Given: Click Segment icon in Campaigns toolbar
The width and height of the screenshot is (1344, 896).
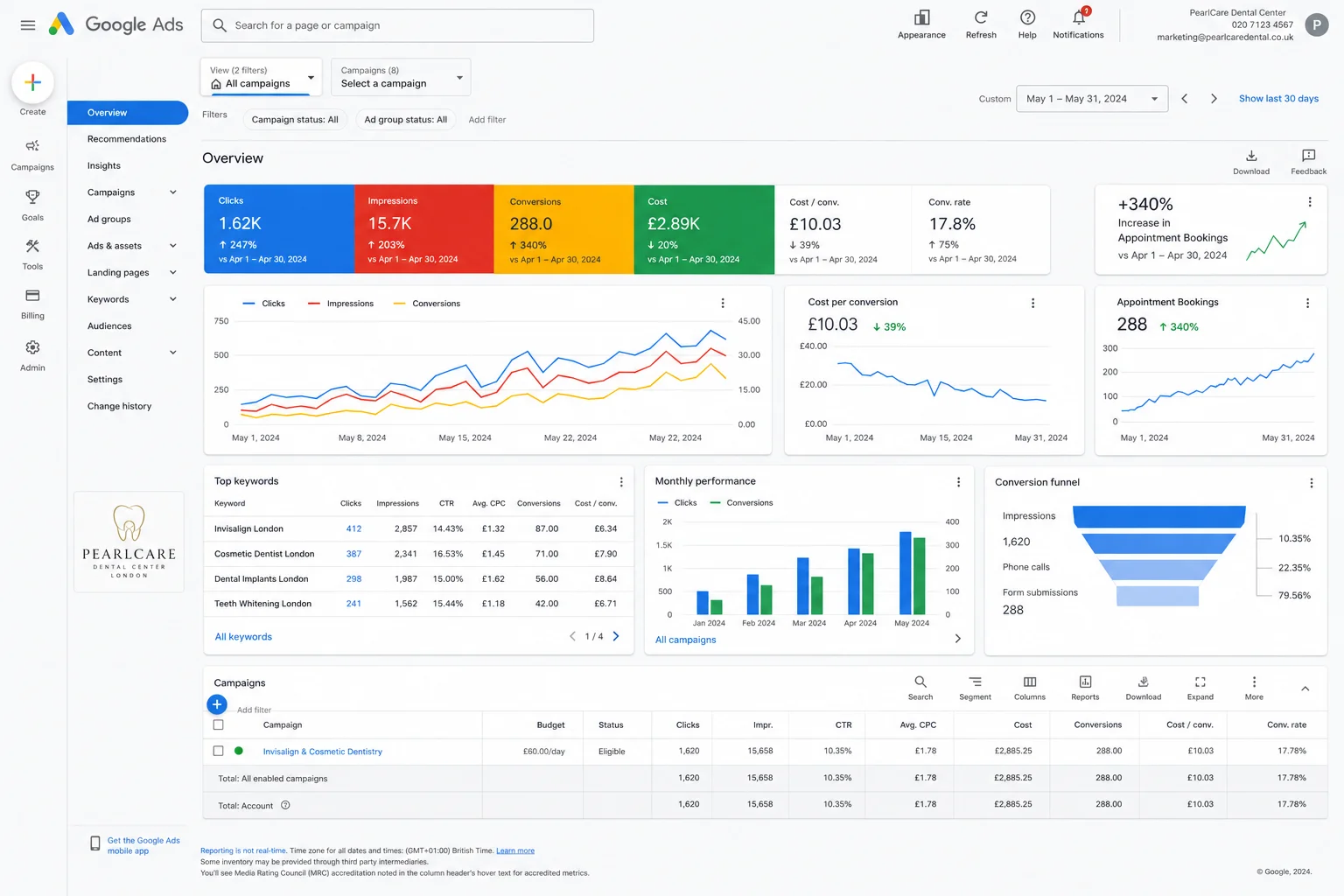Looking at the screenshot, I should coord(975,682).
